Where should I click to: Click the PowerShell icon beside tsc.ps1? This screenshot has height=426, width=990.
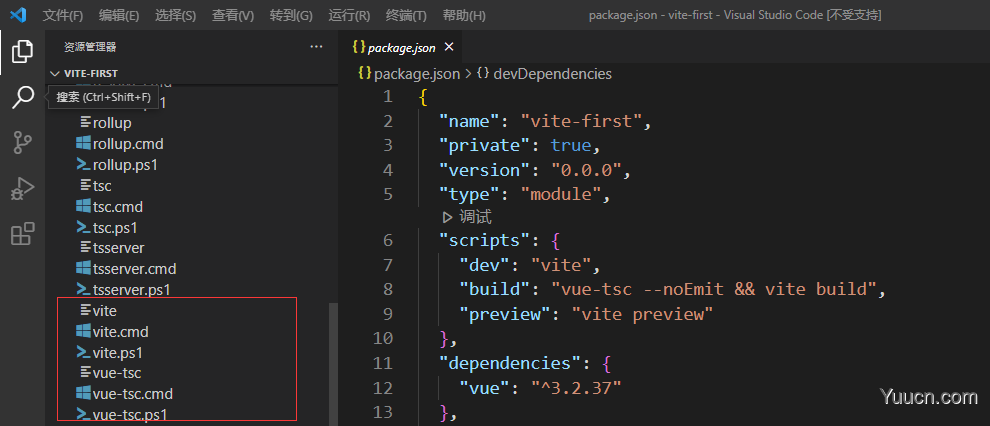83,227
